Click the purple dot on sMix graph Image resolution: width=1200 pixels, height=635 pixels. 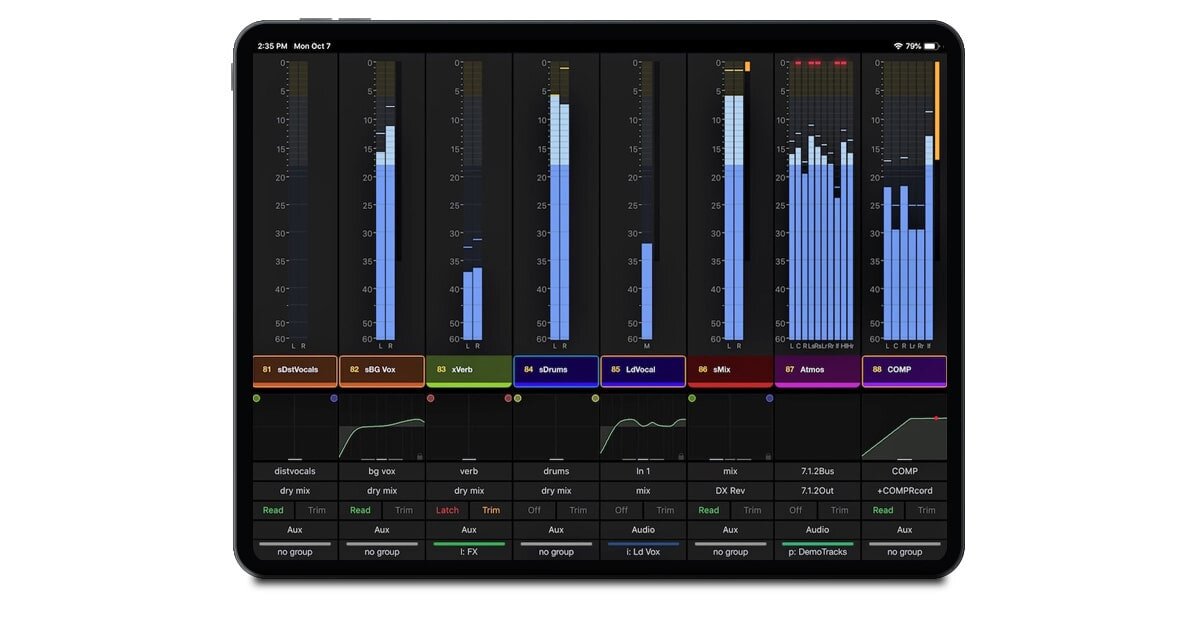(769, 398)
